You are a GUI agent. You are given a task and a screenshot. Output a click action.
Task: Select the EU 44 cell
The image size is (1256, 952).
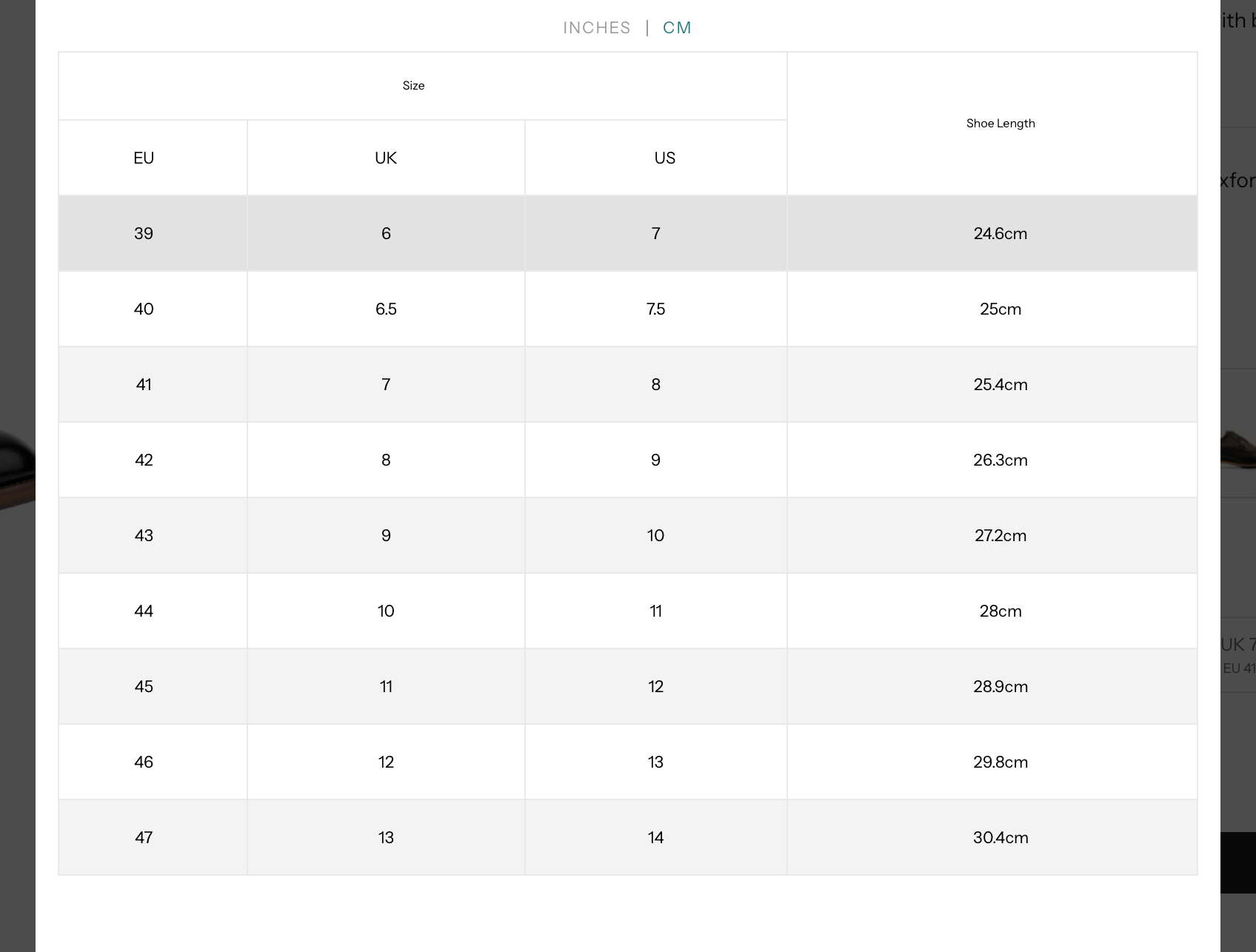click(x=144, y=611)
